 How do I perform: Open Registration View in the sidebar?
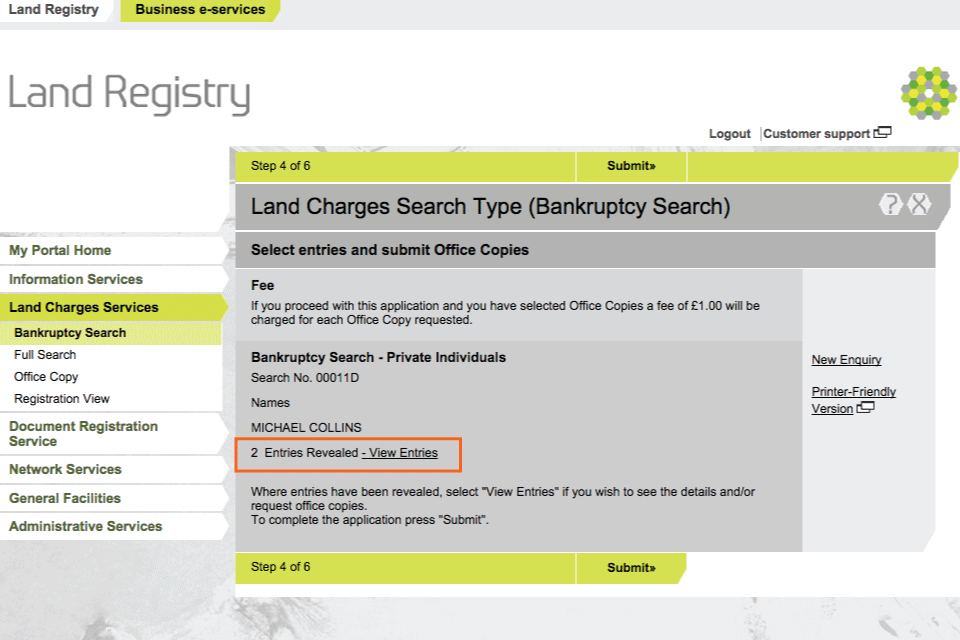point(62,399)
